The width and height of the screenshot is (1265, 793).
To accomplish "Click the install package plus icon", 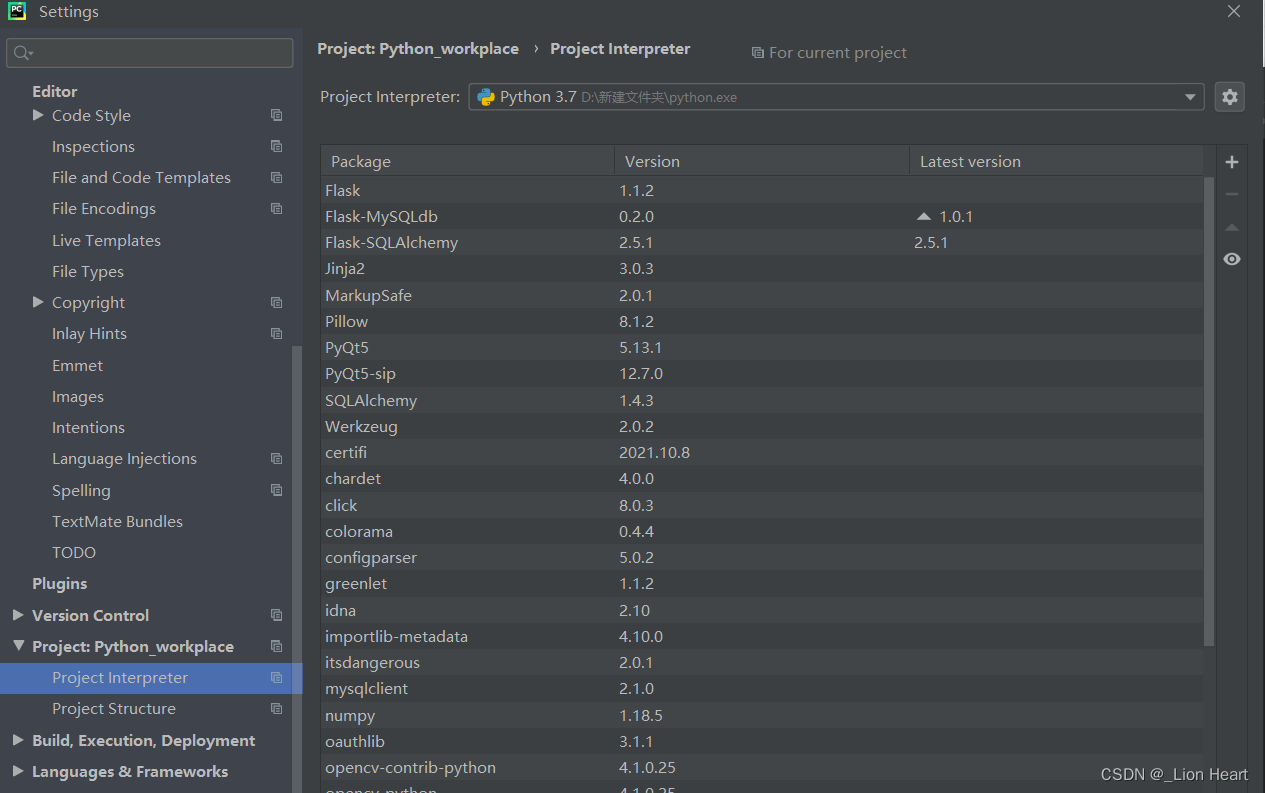I will pyautogui.click(x=1232, y=162).
